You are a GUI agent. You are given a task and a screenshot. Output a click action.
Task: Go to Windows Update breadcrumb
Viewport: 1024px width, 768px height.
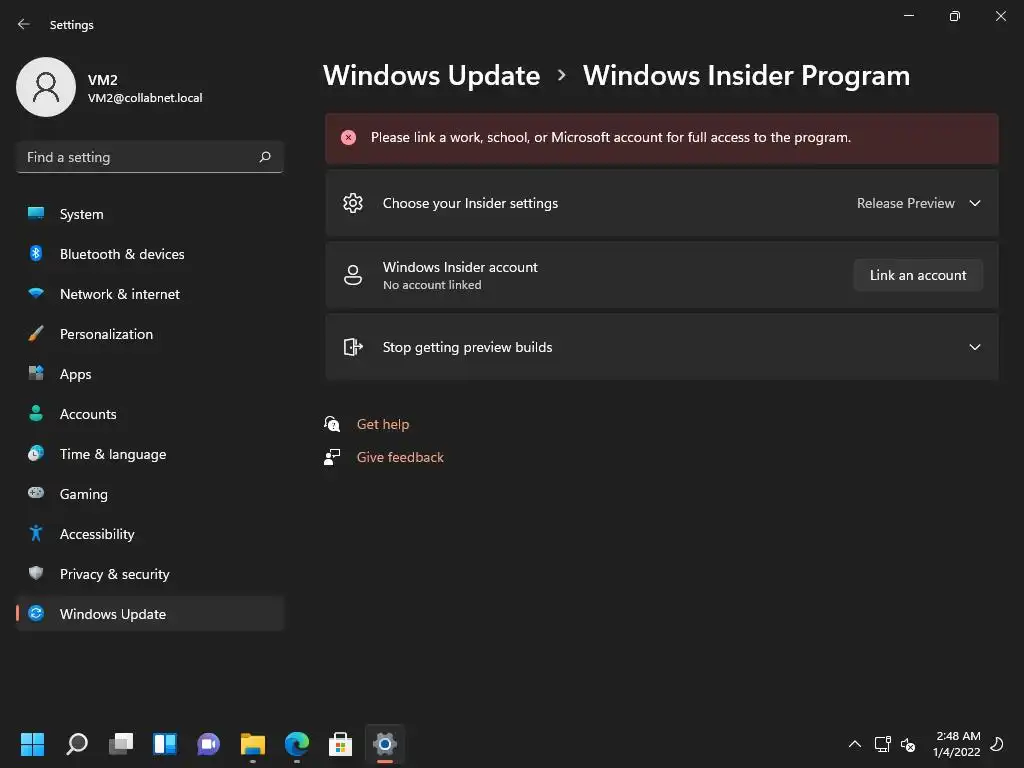[432, 76]
